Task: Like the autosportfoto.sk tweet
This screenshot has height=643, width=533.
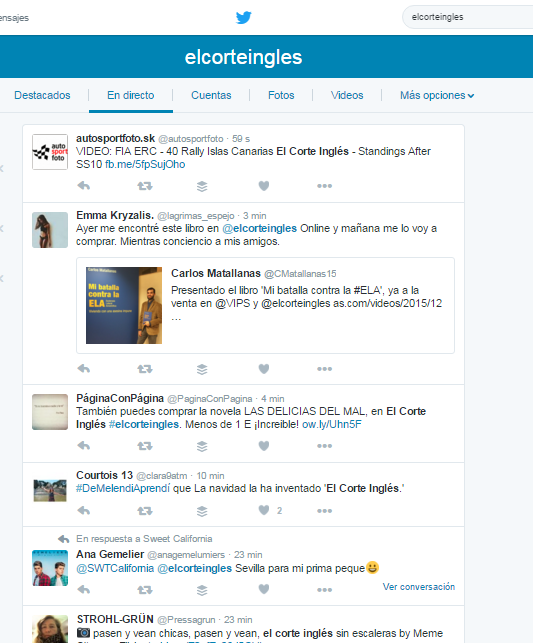Action: point(264,186)
